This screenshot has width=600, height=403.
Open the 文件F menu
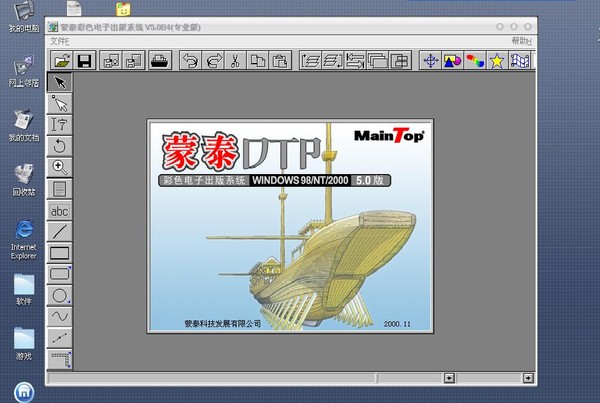pyautogui.click(x=59, y=41)
